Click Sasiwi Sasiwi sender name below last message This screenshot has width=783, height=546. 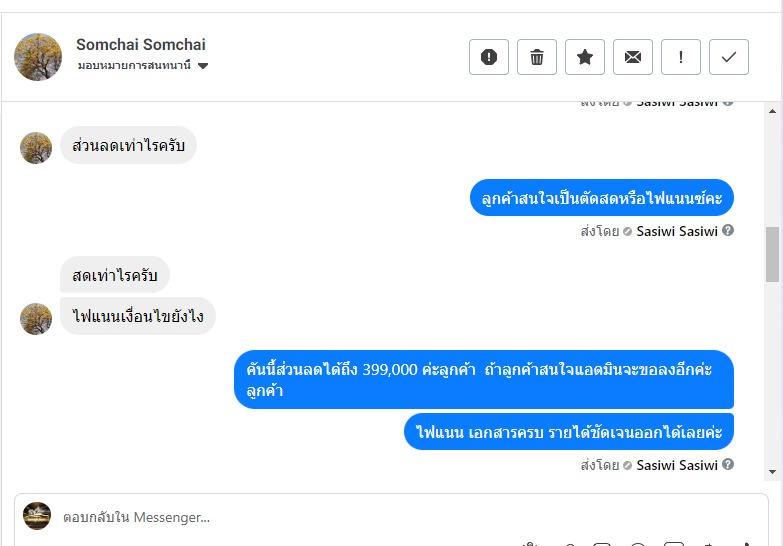click(x=677, y=465)
